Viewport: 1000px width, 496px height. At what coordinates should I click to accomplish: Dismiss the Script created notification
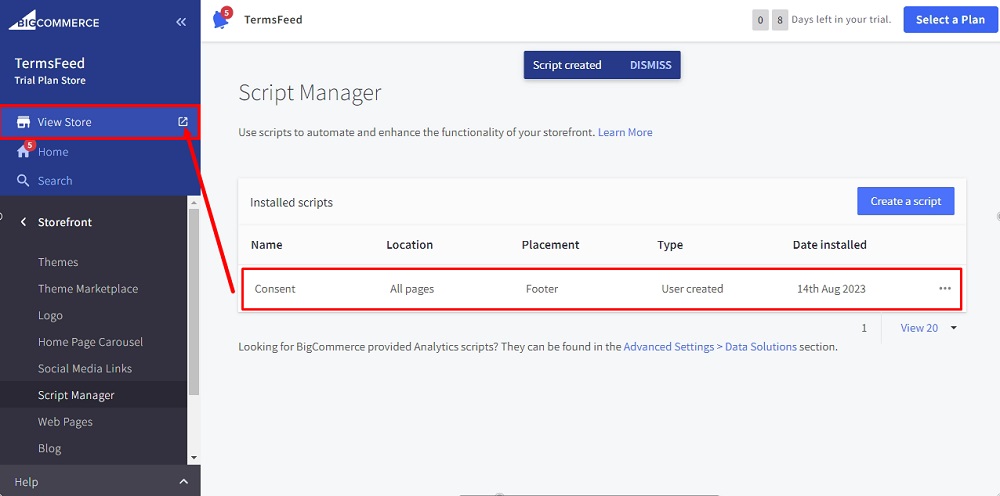tap(651, 65)
